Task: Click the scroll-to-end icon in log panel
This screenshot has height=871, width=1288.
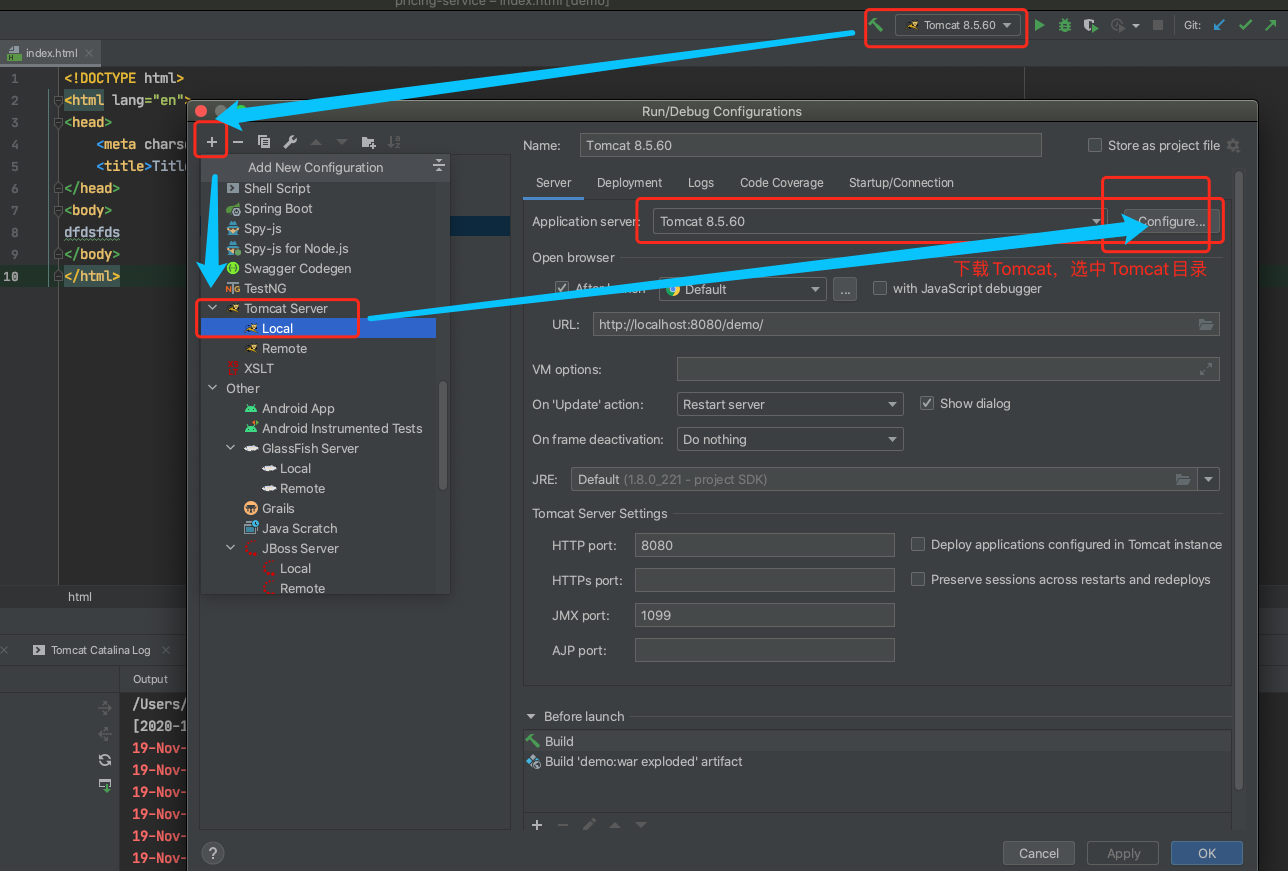Action: (105, 786)
